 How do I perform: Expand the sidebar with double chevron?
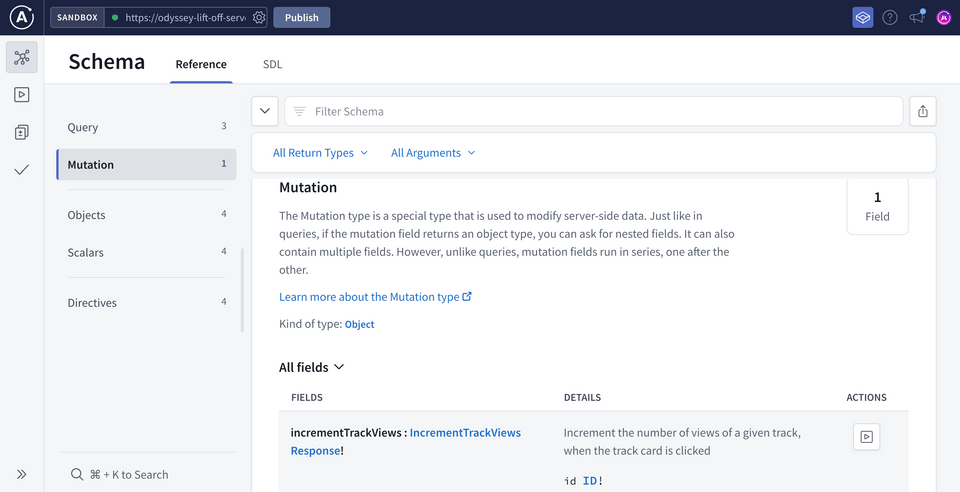click(22, 474)
